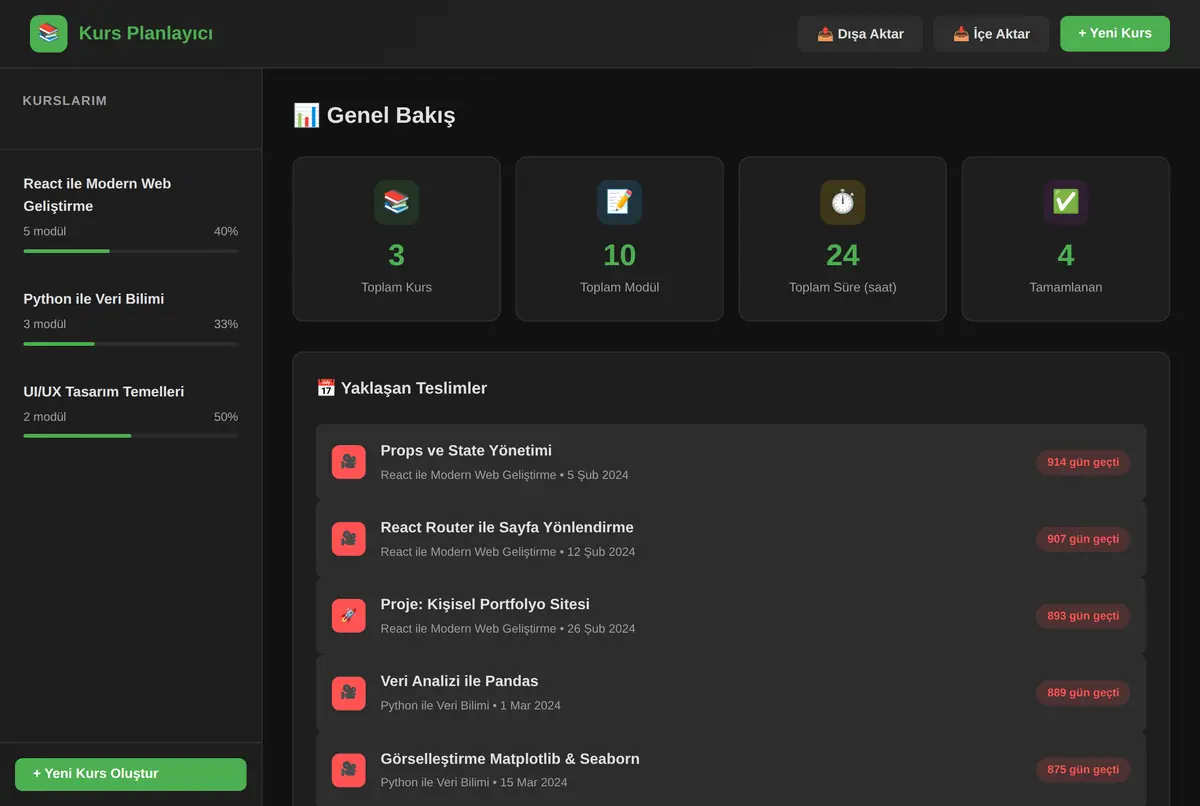This screenshot has width=1200, height=806.
Task: Select the Python ile Veri Bilimi course
Action: pos(131,319)
